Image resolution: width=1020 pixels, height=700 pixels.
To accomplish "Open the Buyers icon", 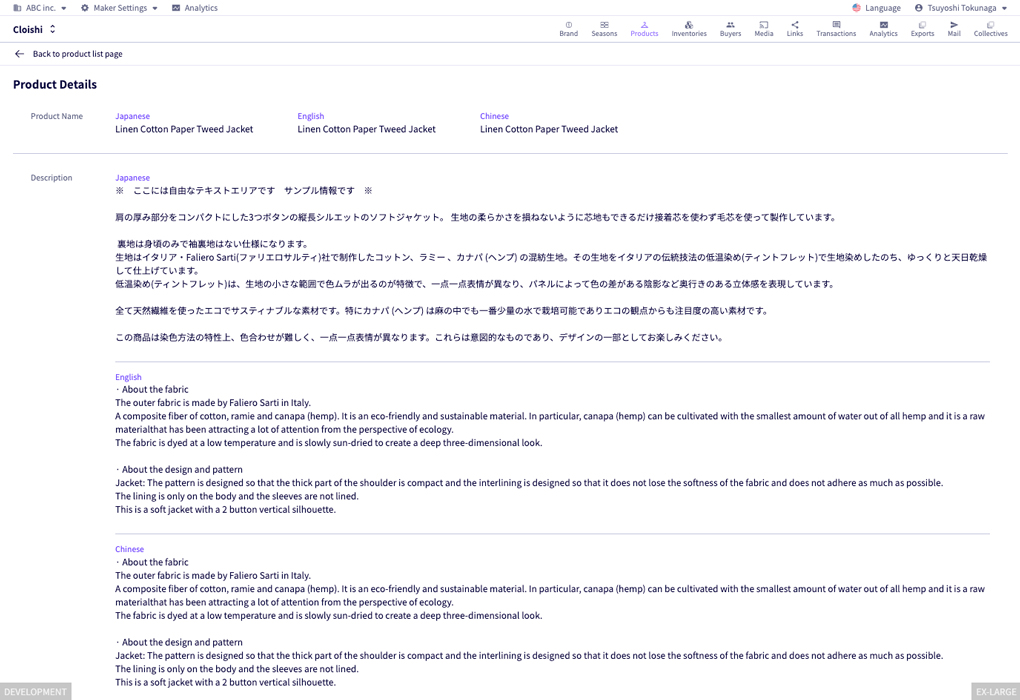I will 730,25.
